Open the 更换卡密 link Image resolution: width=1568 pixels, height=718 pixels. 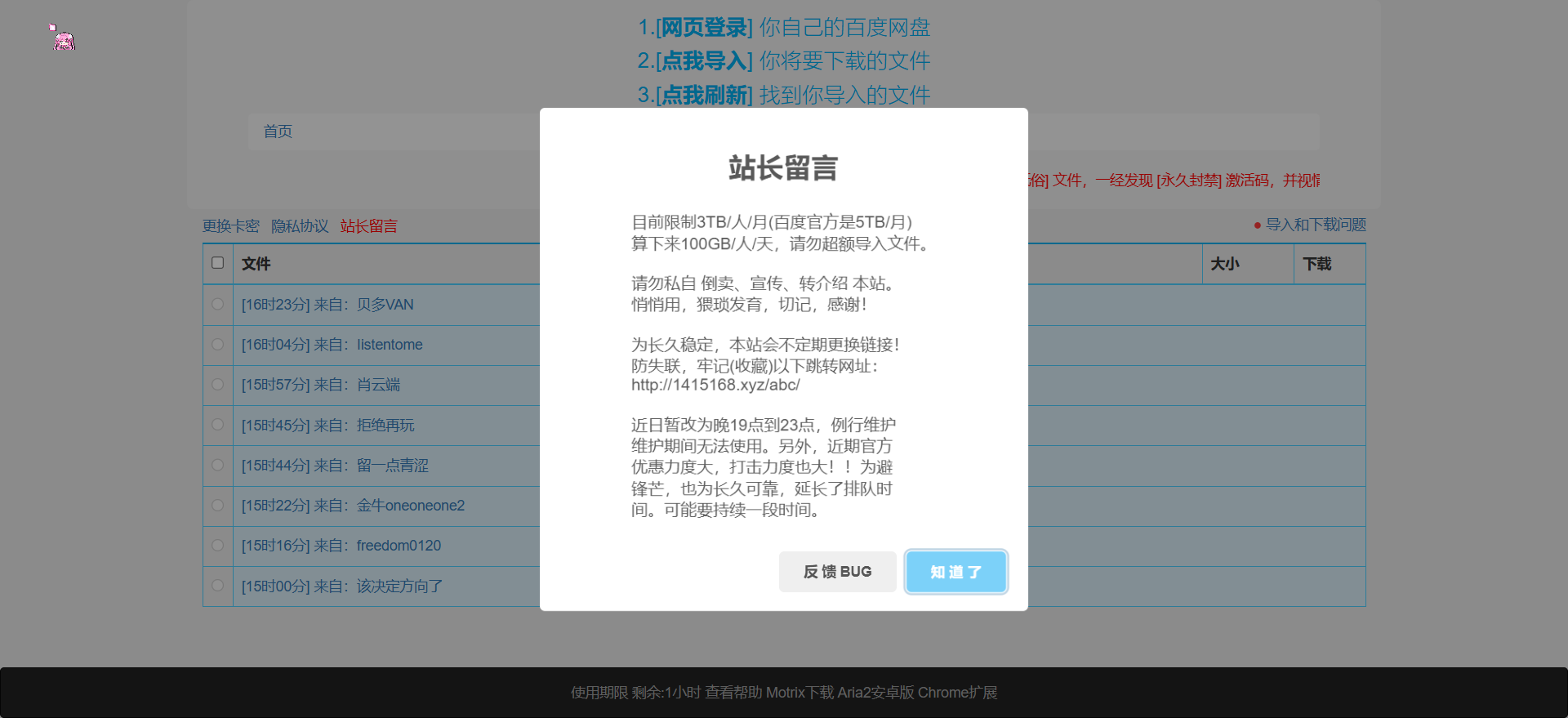pyautogui.click(x=230, y=226)
